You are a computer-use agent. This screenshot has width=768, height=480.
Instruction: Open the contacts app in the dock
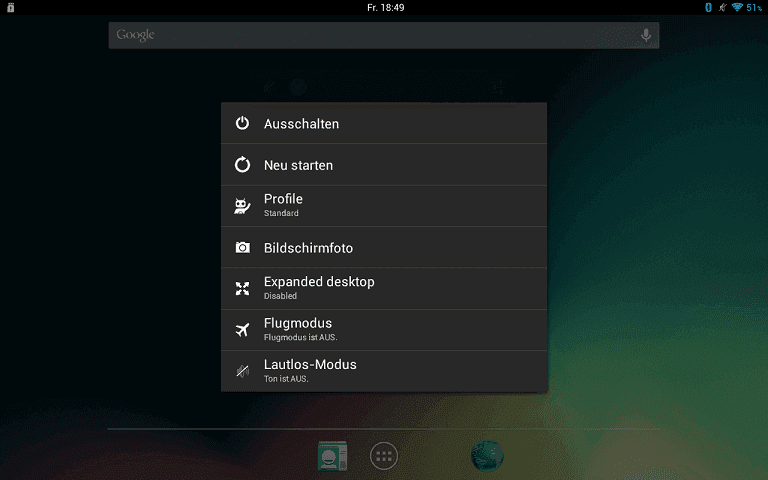pos(333,456)
